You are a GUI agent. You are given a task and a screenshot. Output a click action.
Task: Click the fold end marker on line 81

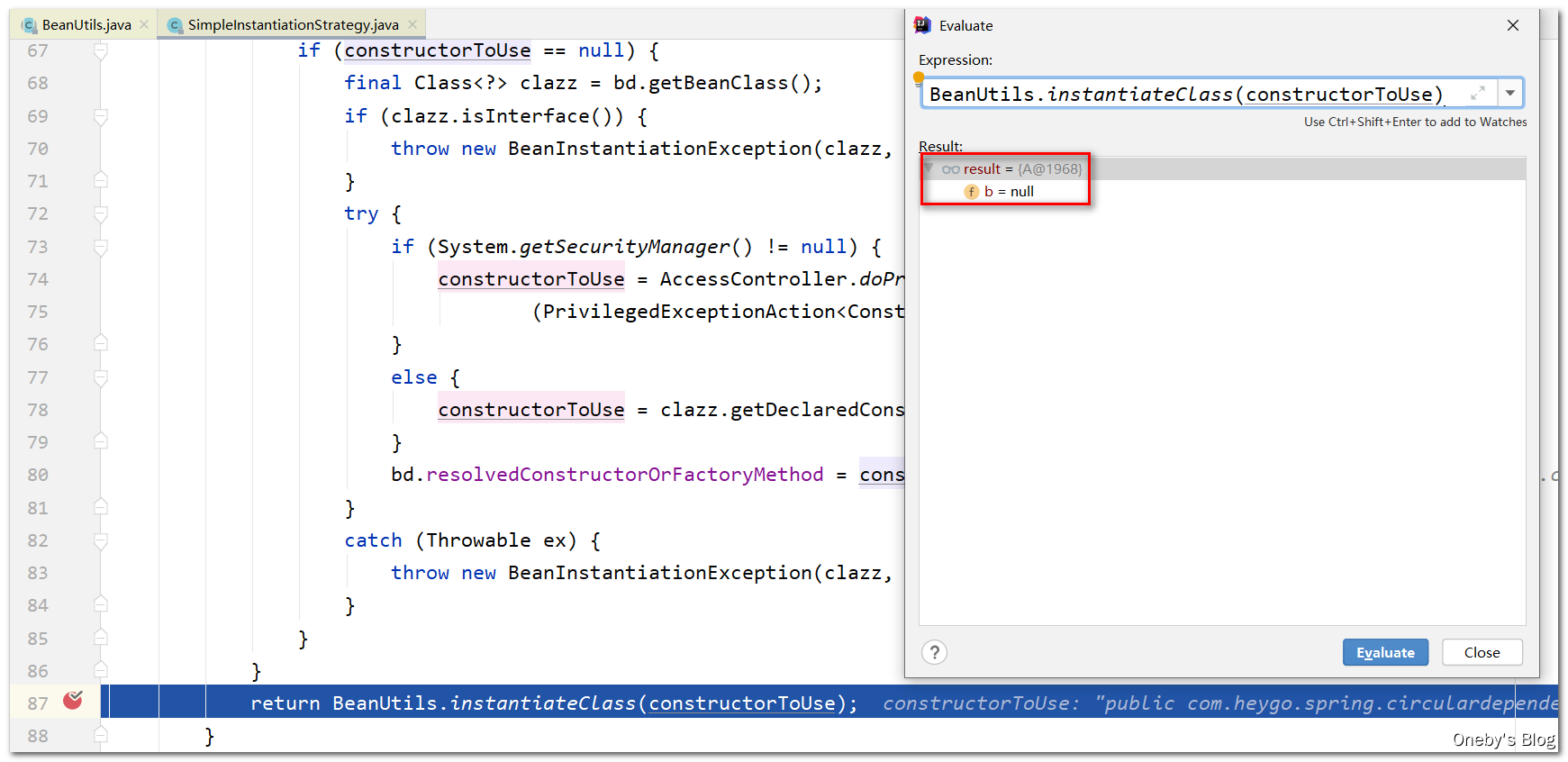[101, 507]
